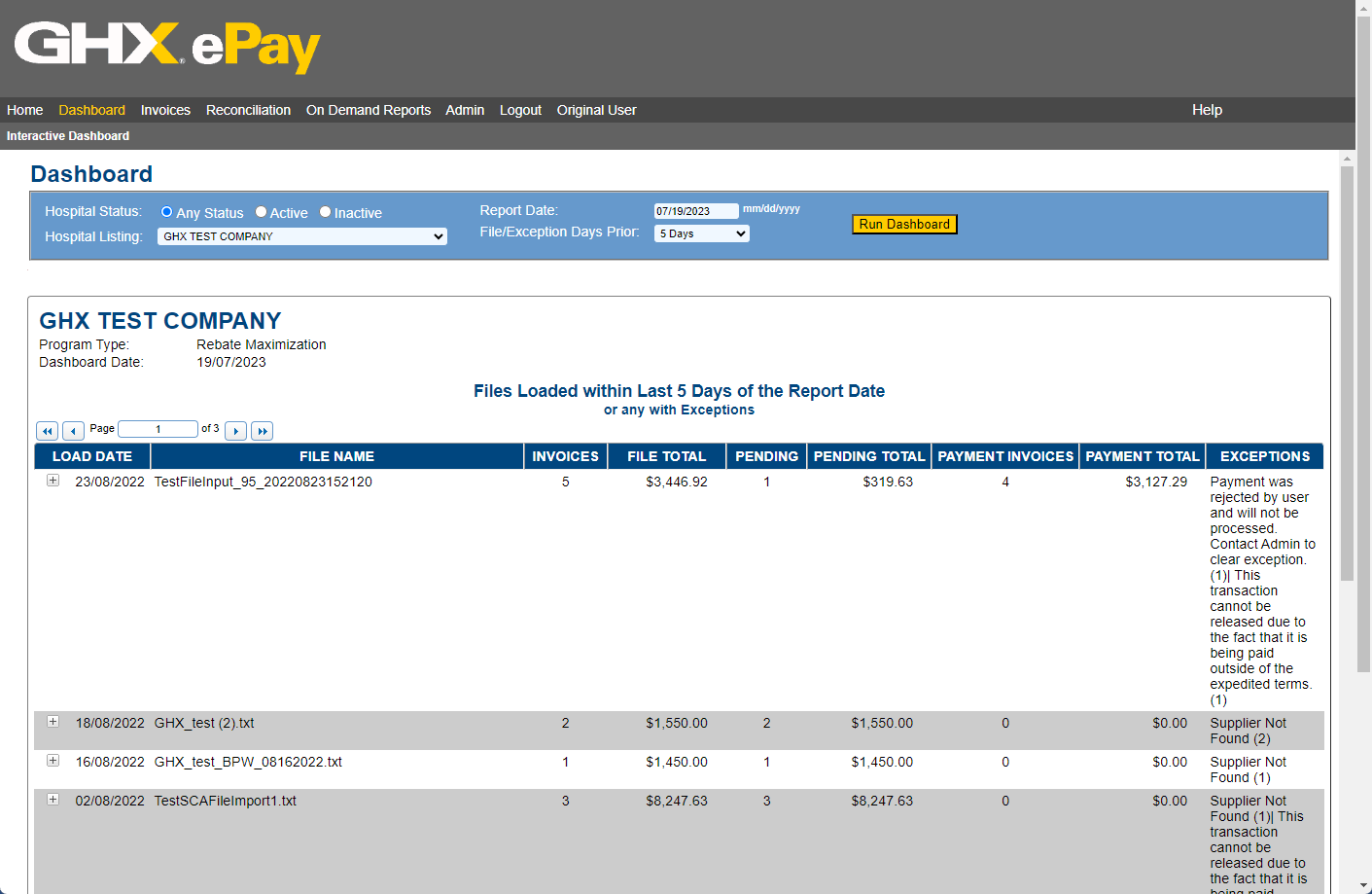Jump to last page of file list
Image resolution: width=1372 pixels, height=894 pixels.
point(262,431)
